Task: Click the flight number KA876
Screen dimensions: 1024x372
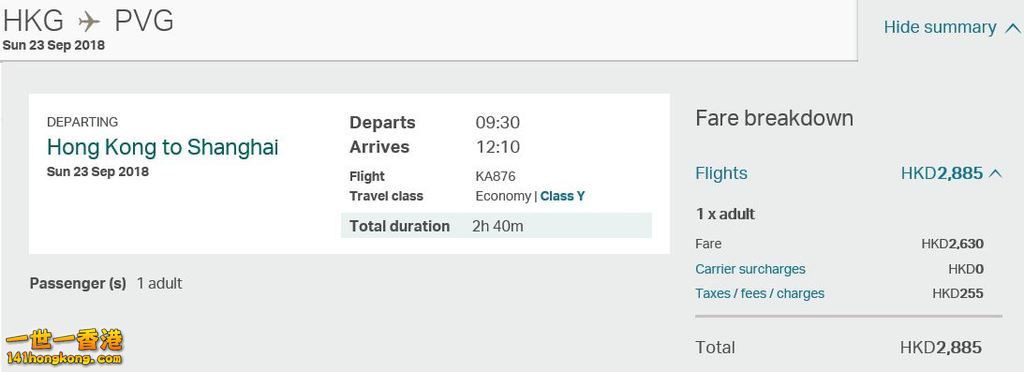Action: [496, 176]
